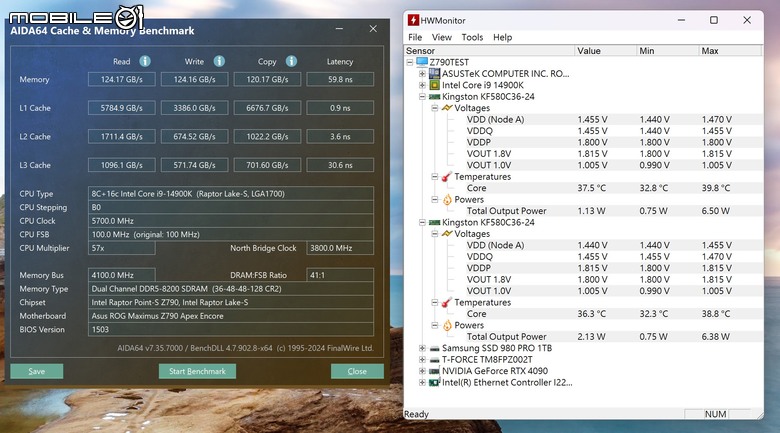780x433 pixels.
Task: Click the NVIDIA GeForce RTX 4090 icon
Action: tap(434, 371)
